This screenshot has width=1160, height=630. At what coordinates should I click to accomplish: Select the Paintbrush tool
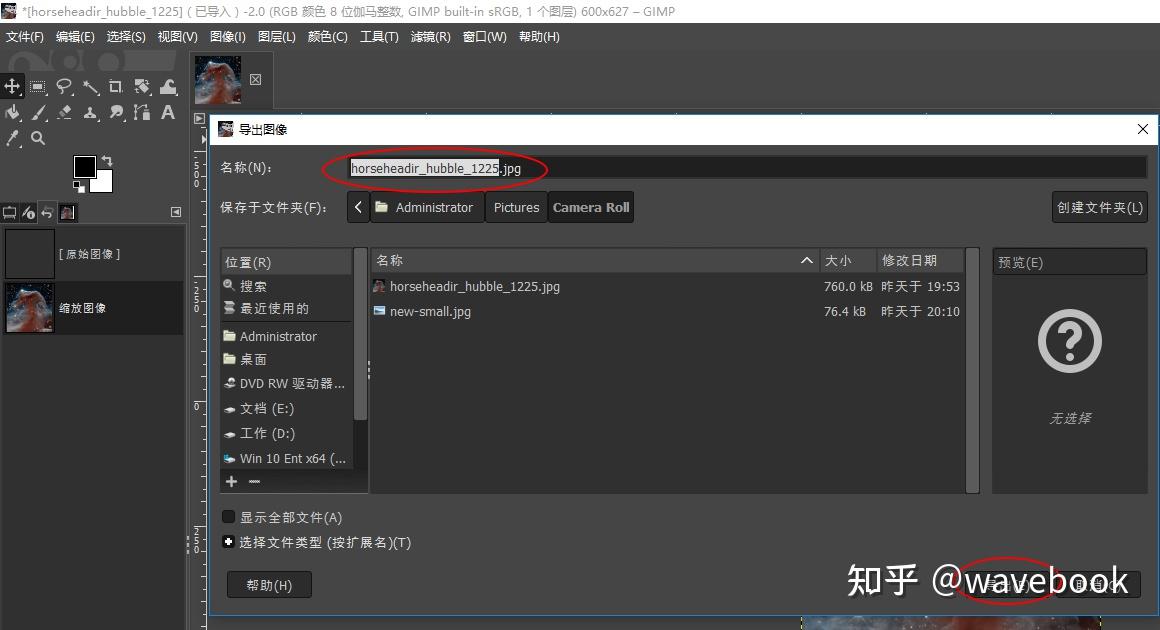tap(38, 113)
